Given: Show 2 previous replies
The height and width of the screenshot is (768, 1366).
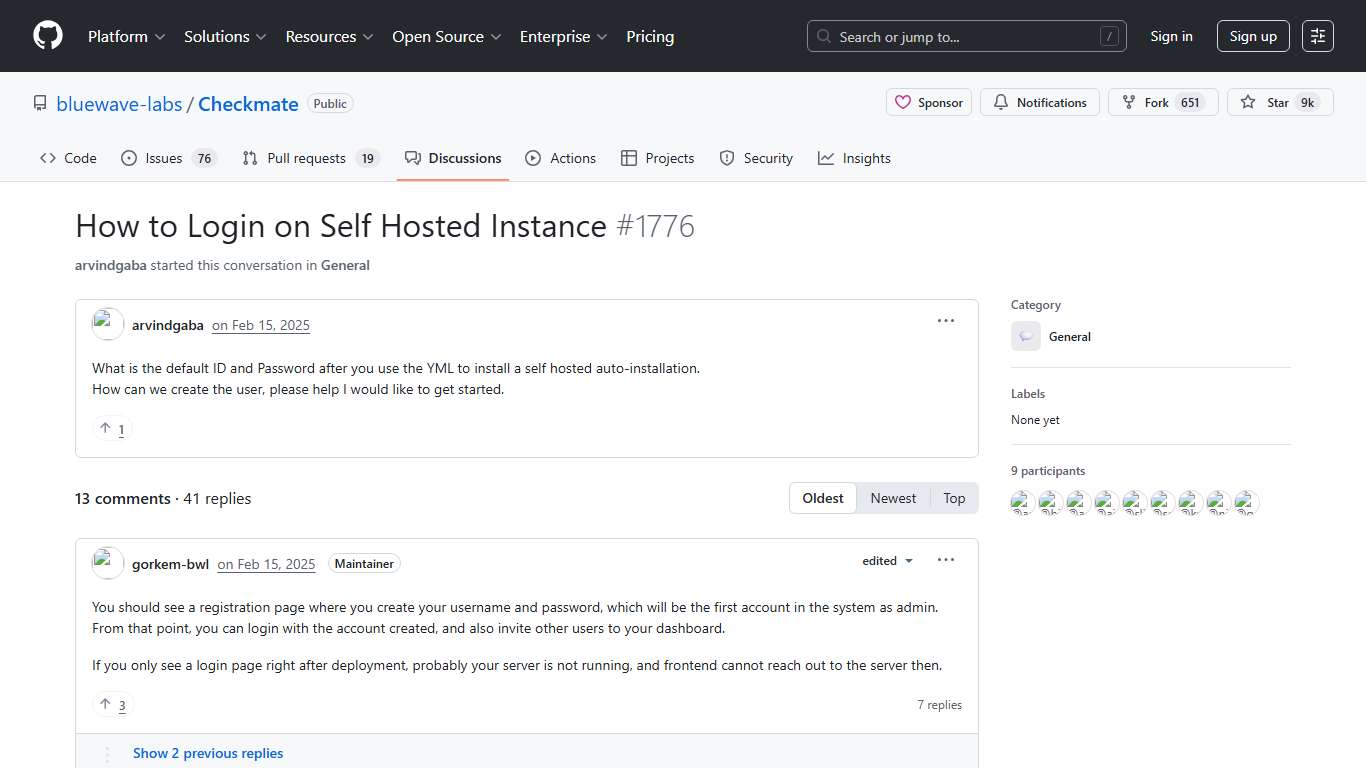Looking at the screenshot, I should (208, 752).
